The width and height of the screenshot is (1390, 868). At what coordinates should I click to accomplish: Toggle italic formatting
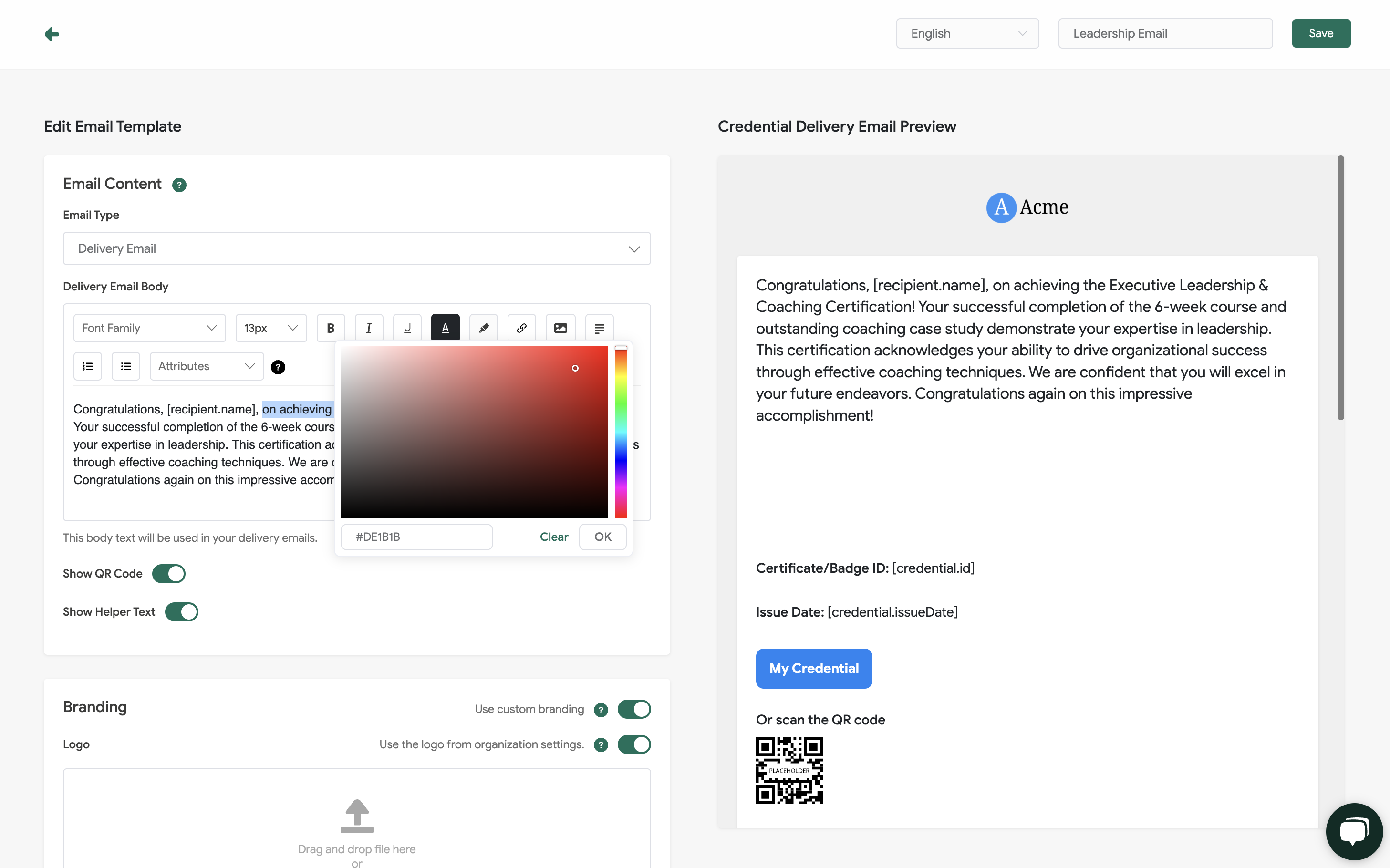click(369, 328)
